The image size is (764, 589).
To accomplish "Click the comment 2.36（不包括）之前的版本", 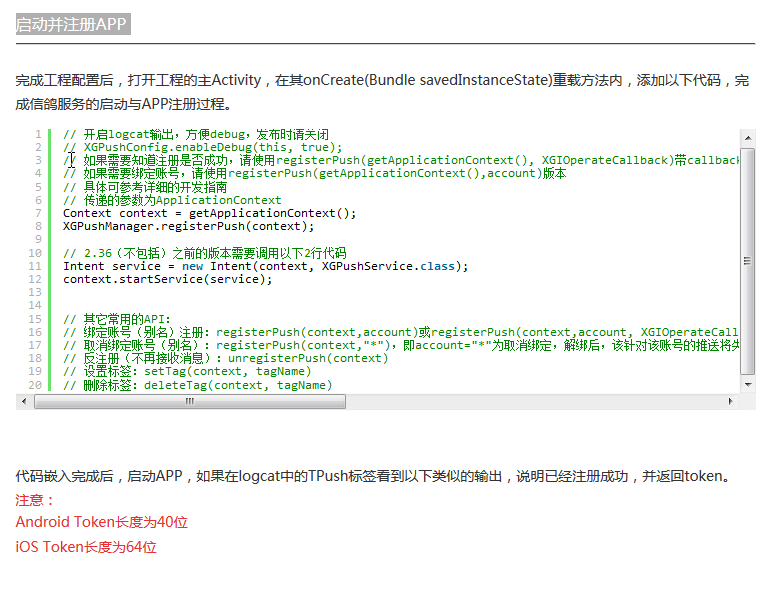I will click(x=205, y=253).
